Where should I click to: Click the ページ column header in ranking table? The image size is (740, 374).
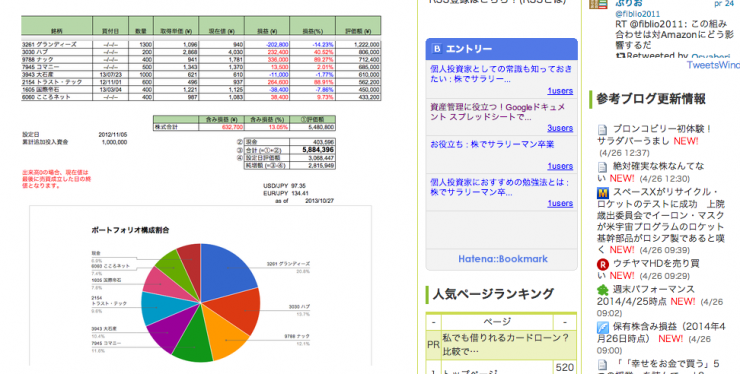497,322
